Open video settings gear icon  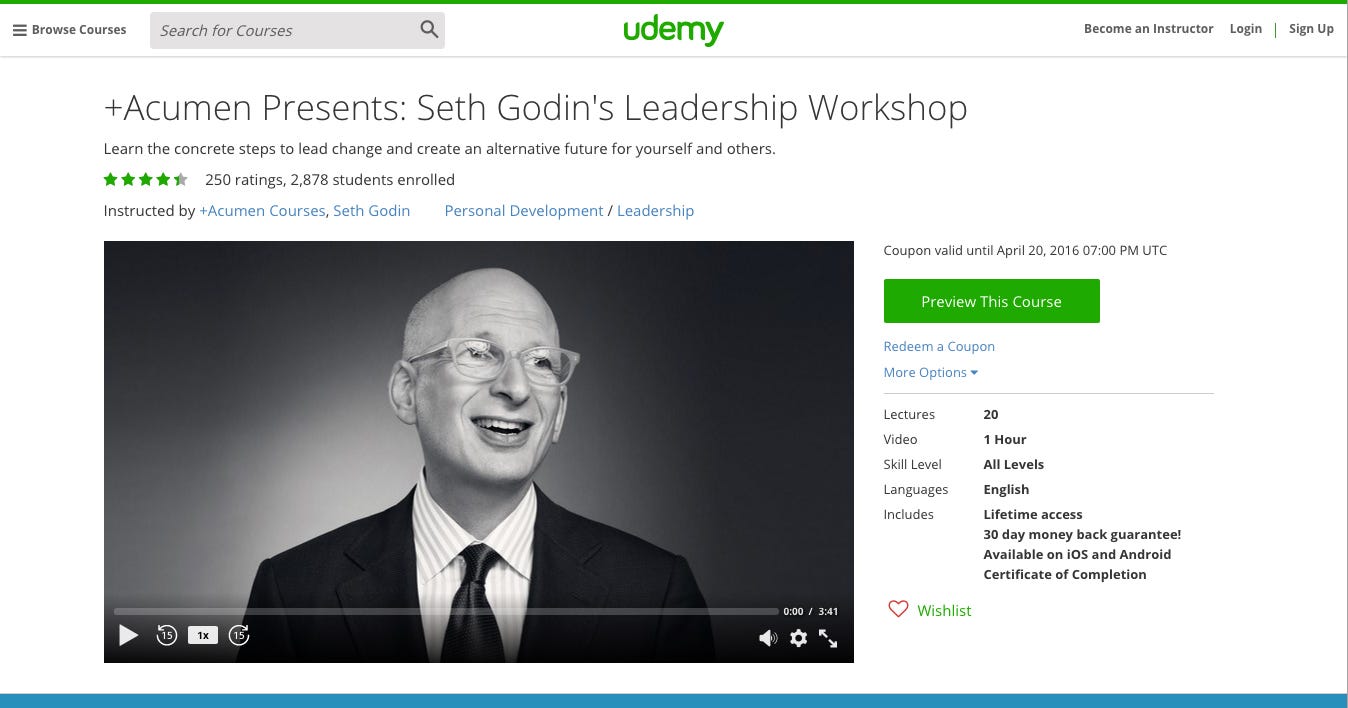(798, 638)
